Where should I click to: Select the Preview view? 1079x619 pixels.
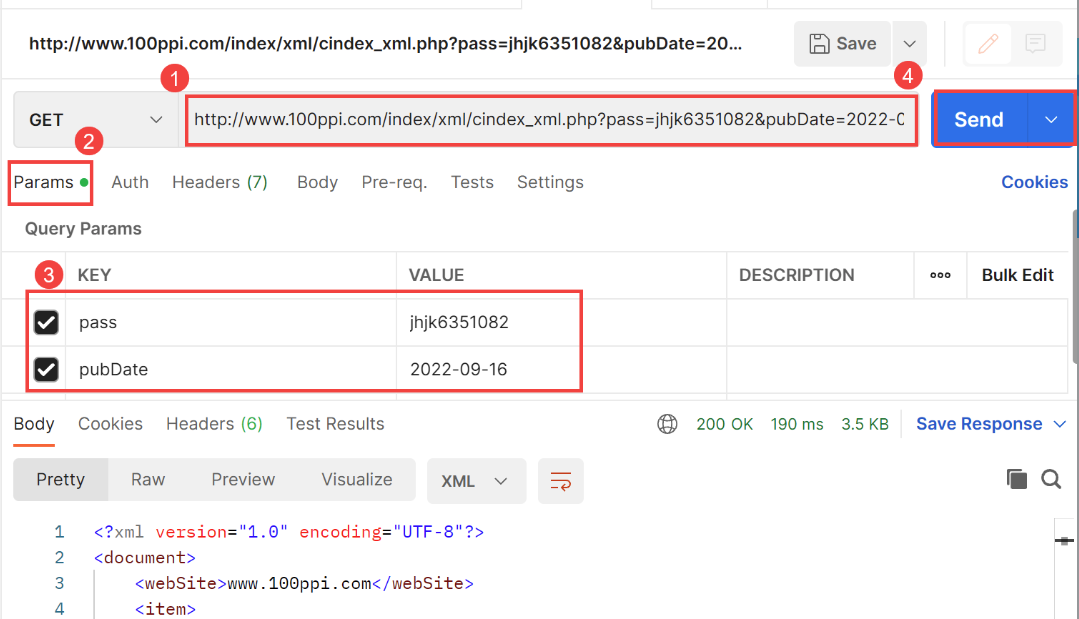click(243, 479)
